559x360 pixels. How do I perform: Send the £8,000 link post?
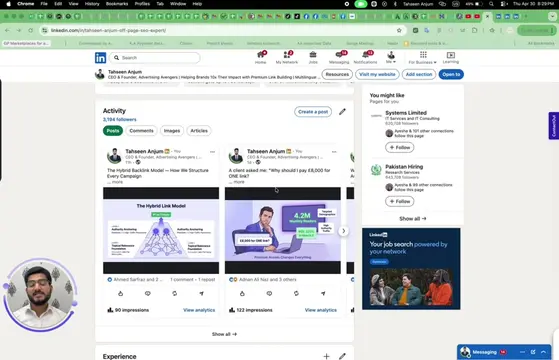pos(323,293)
